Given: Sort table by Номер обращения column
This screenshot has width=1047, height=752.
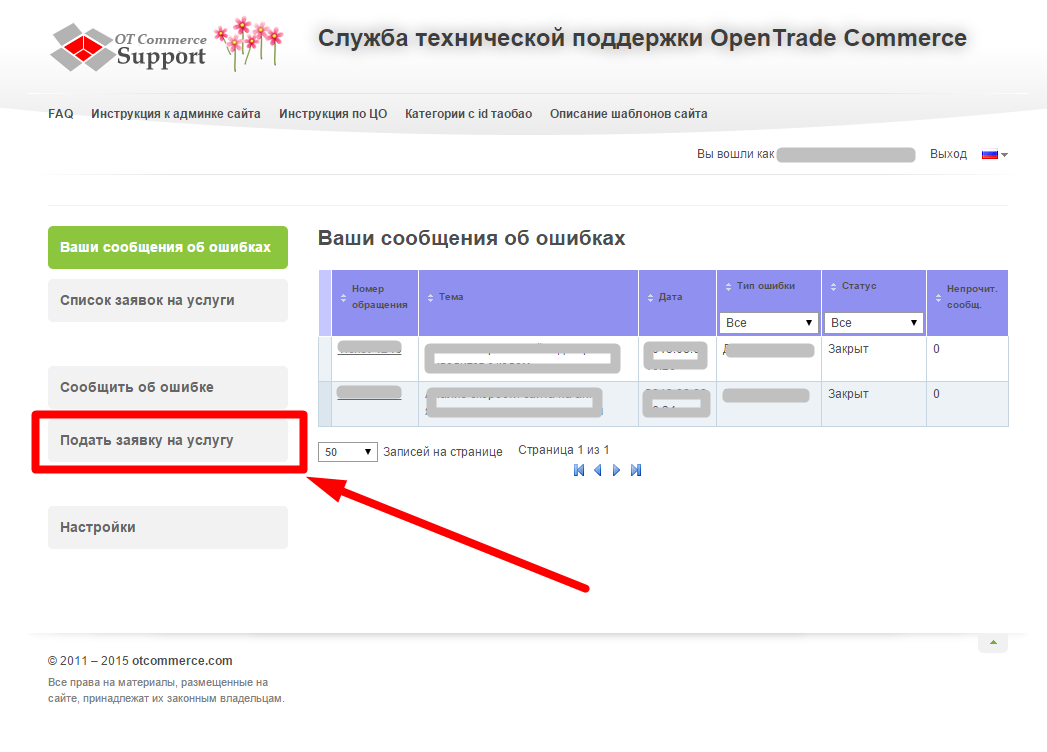Looking at the screenshot, I should [x=375, y=297].
